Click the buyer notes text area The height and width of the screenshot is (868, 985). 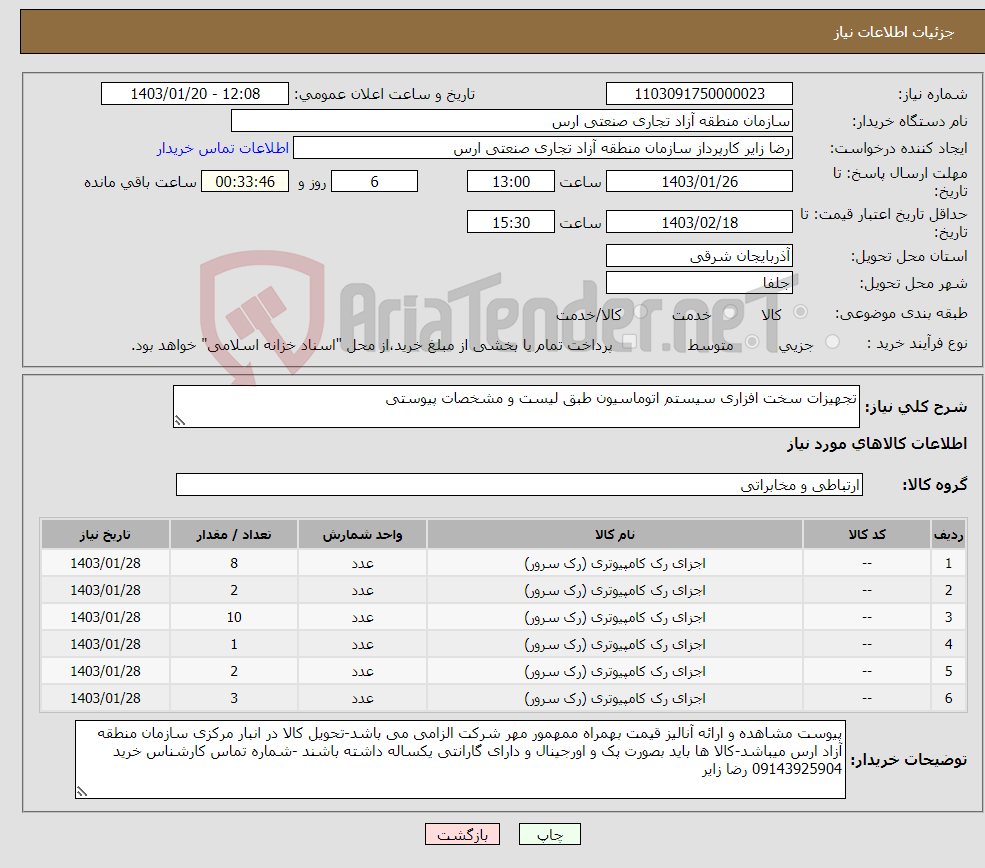point(460,759)
